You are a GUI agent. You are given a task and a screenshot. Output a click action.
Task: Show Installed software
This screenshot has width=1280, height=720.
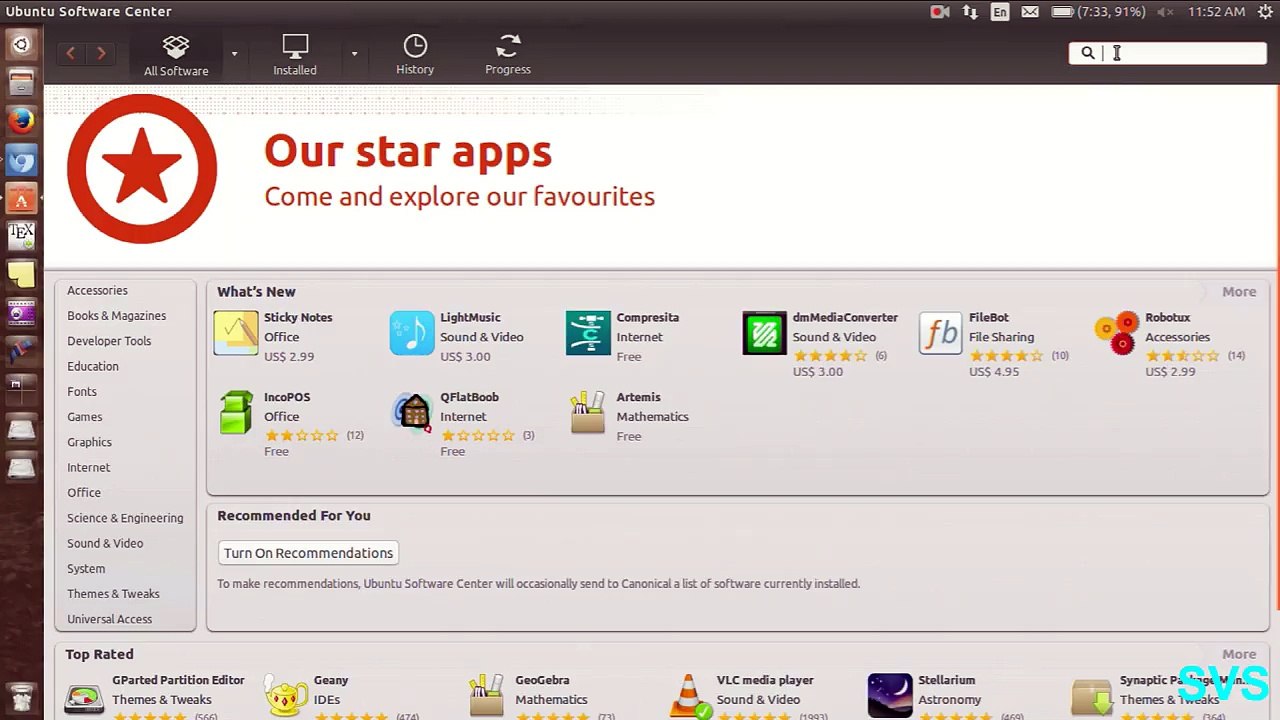click(295, 55)
